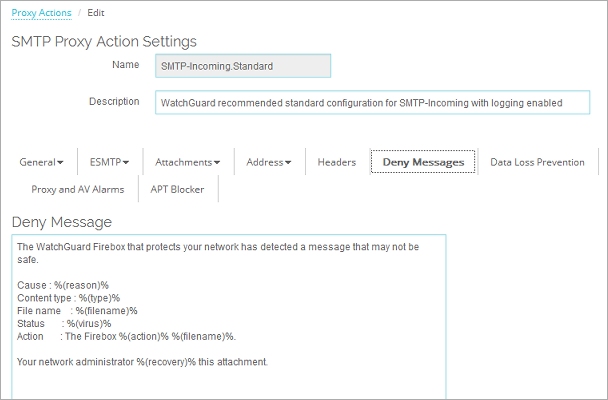
Task: Click the Name input field
Action: 243,66
